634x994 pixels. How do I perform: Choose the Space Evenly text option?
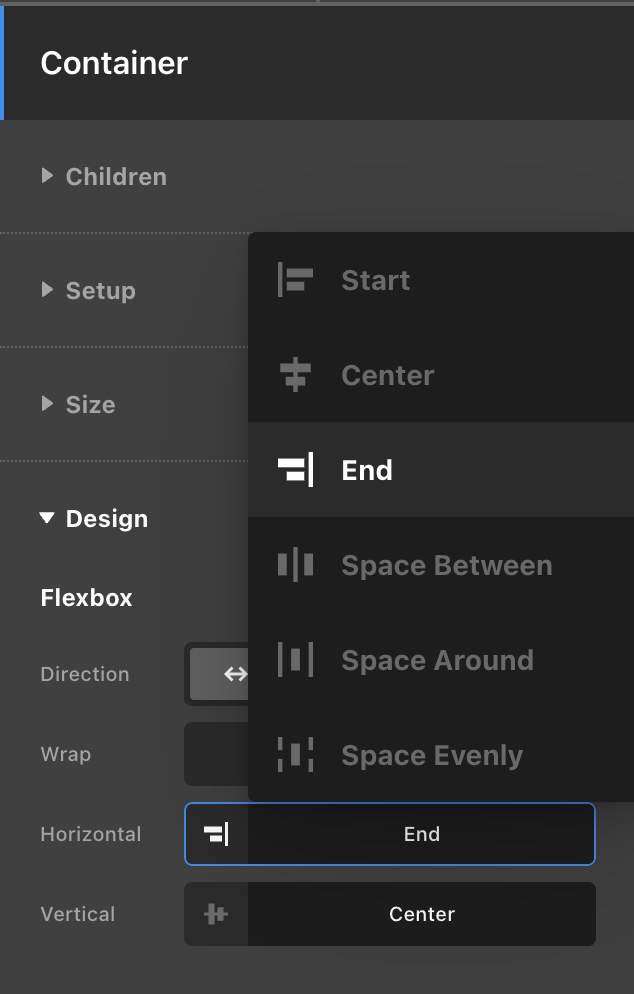(x=432, y=755)
